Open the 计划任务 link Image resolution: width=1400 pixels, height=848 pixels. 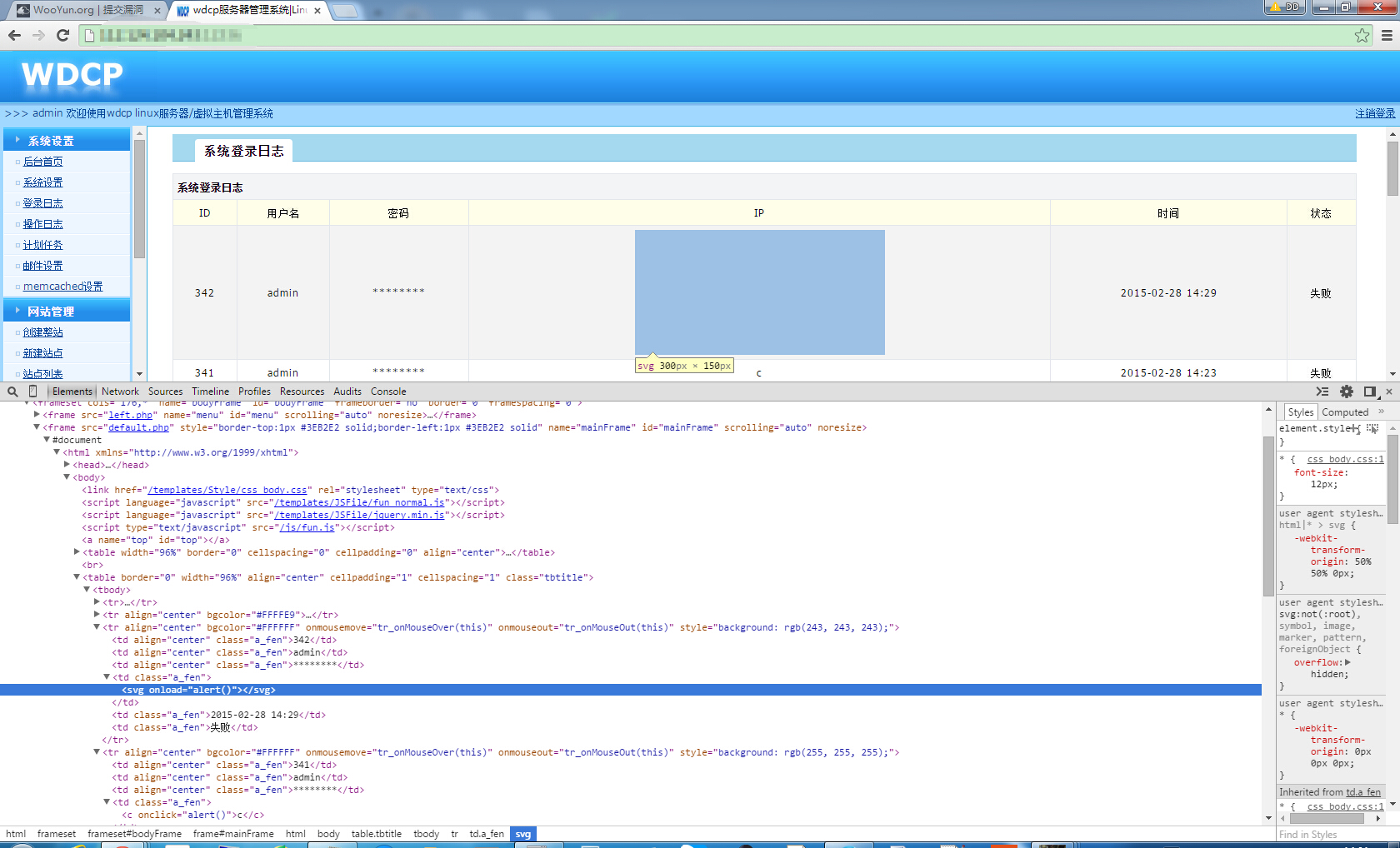tap(42, 245)
